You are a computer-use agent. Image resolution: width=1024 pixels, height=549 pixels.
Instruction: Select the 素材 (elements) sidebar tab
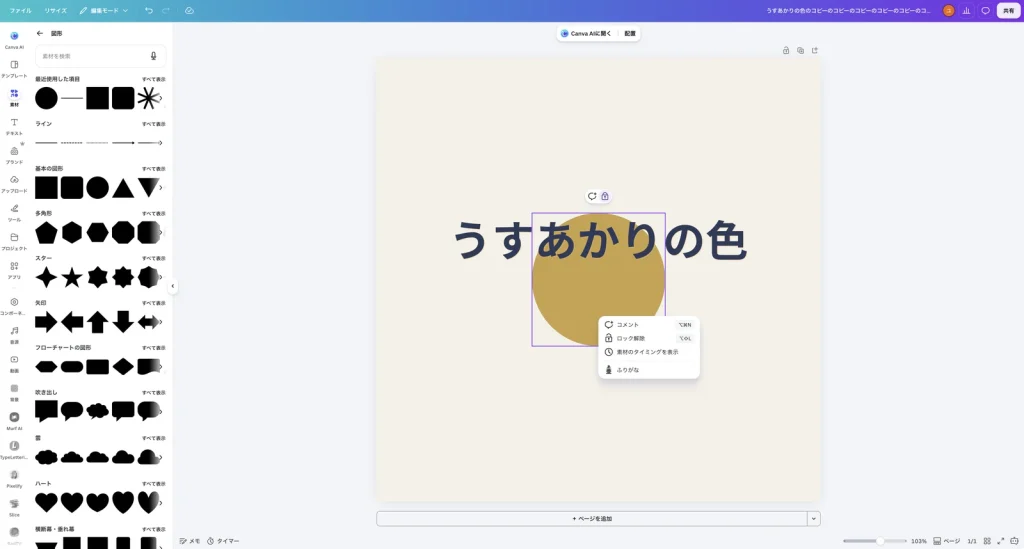click(14, 97)
